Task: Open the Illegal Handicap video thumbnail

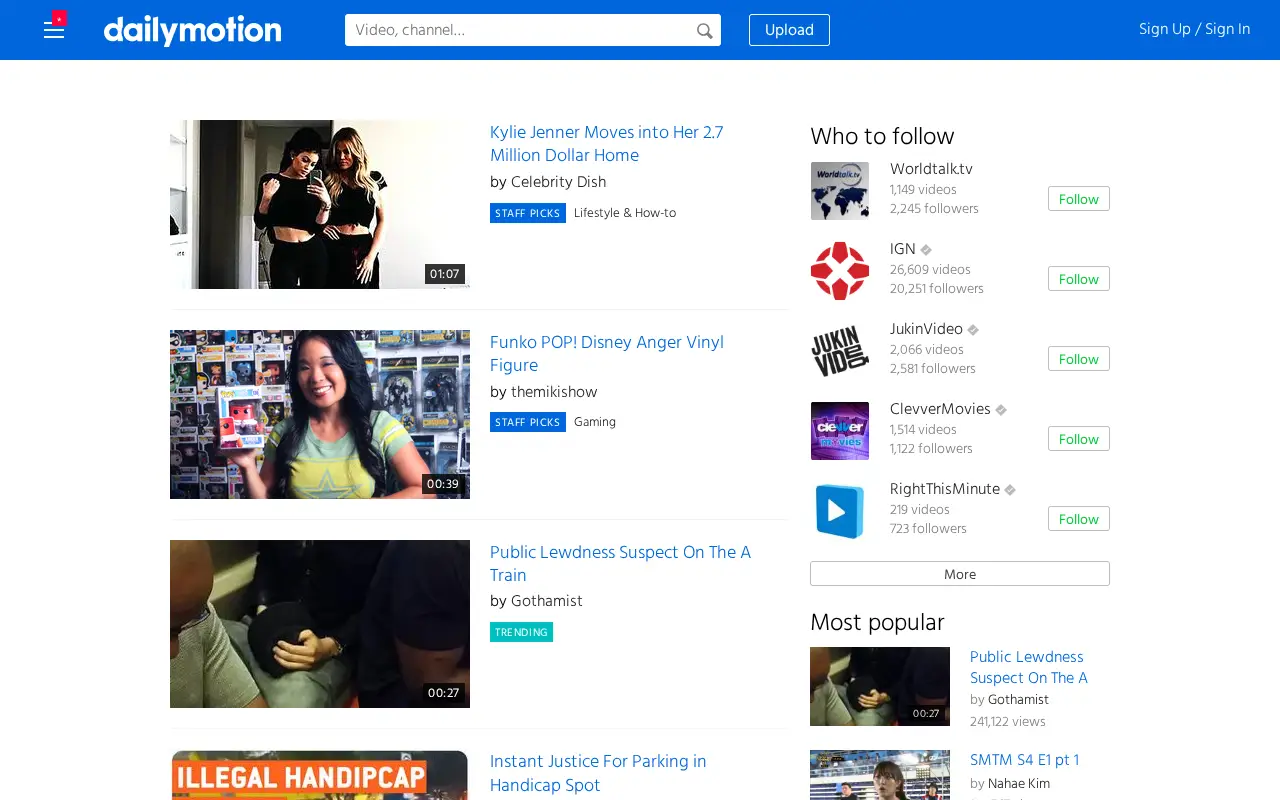Action: (320, 775)
